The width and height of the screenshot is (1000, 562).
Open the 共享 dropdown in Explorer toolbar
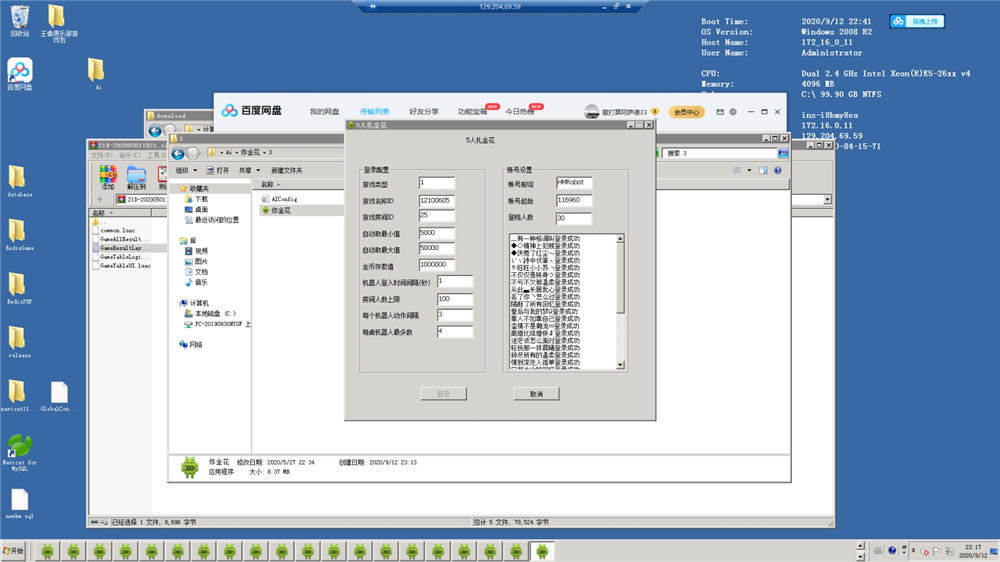[x=249, y=170]
